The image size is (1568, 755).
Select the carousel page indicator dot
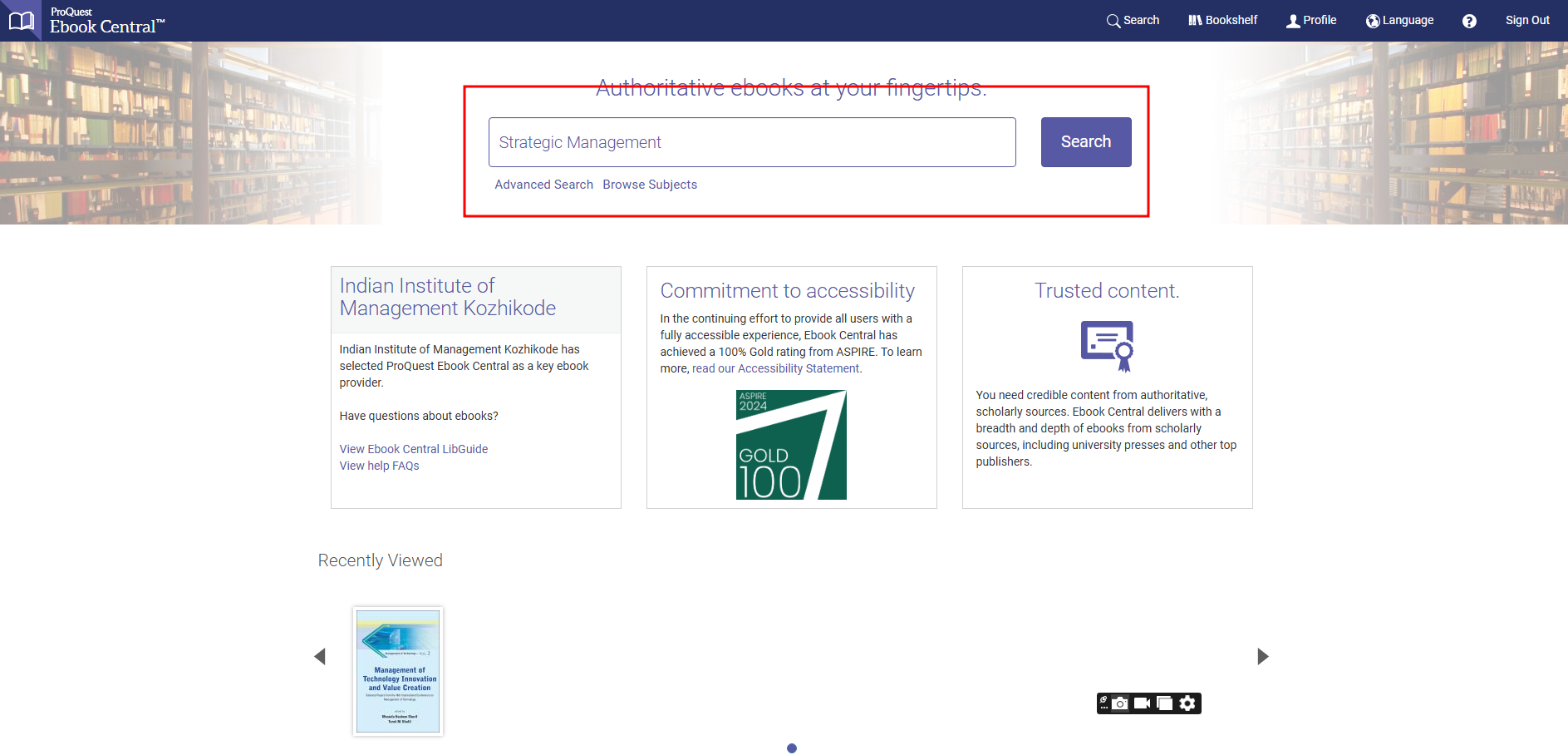pos(792,748)
